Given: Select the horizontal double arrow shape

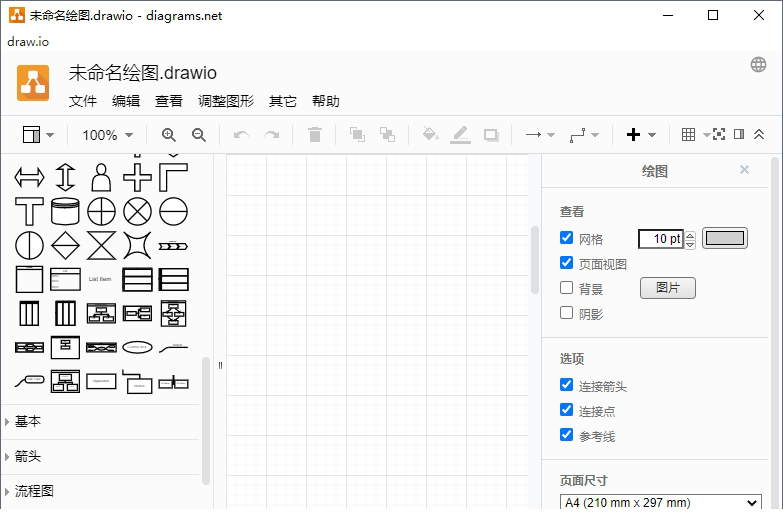Looking at the screenshot, I should [29, 177].
